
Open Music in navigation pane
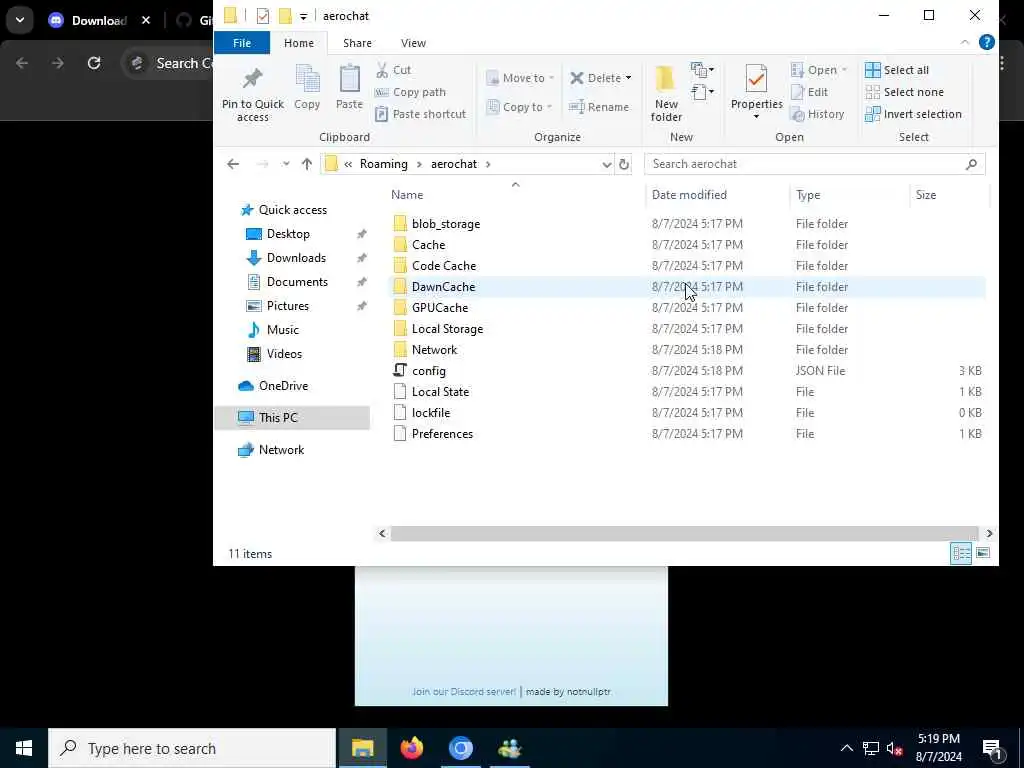click(x=282, y=330)
